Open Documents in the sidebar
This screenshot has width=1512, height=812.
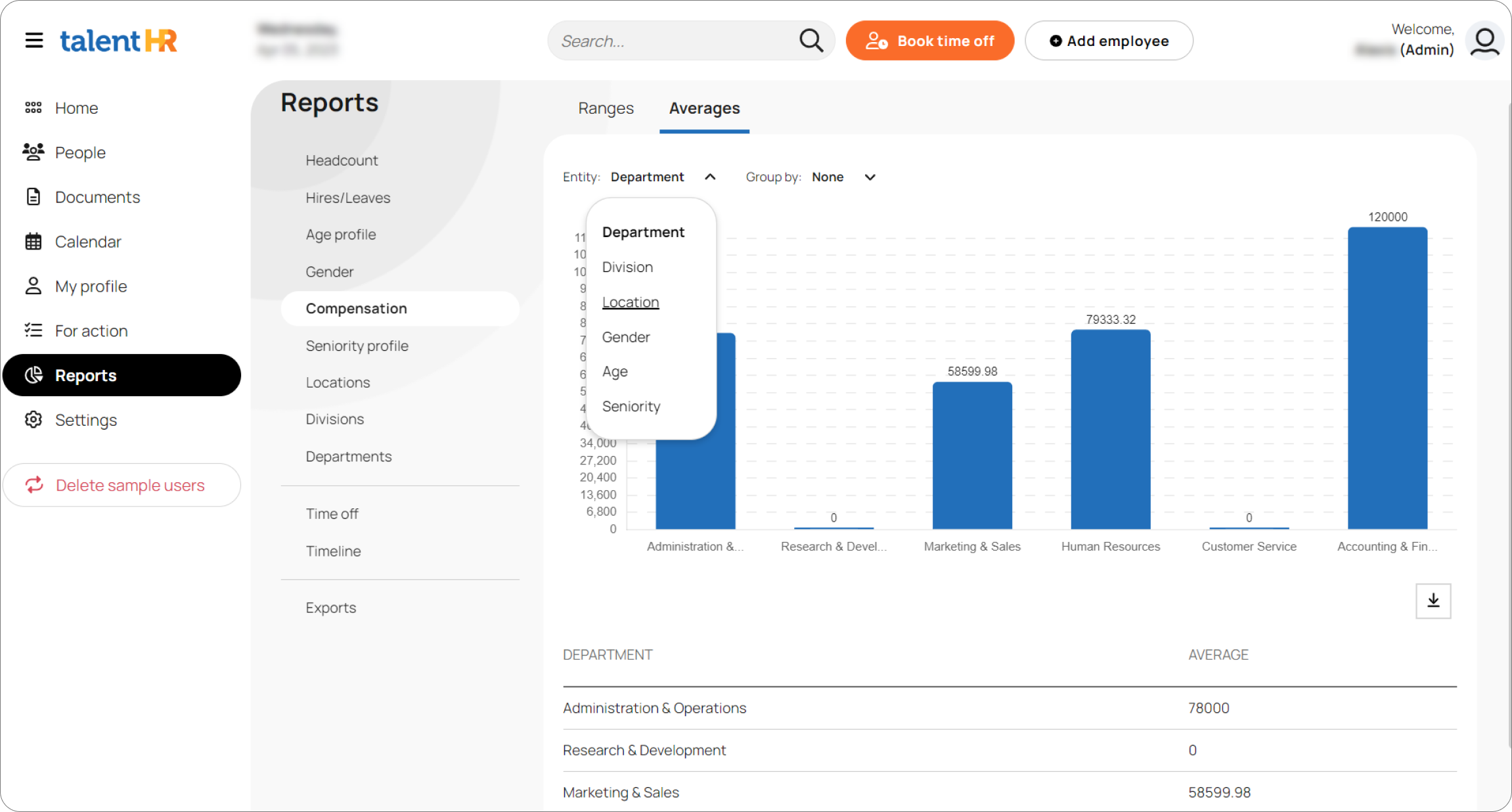click(97, 197)
